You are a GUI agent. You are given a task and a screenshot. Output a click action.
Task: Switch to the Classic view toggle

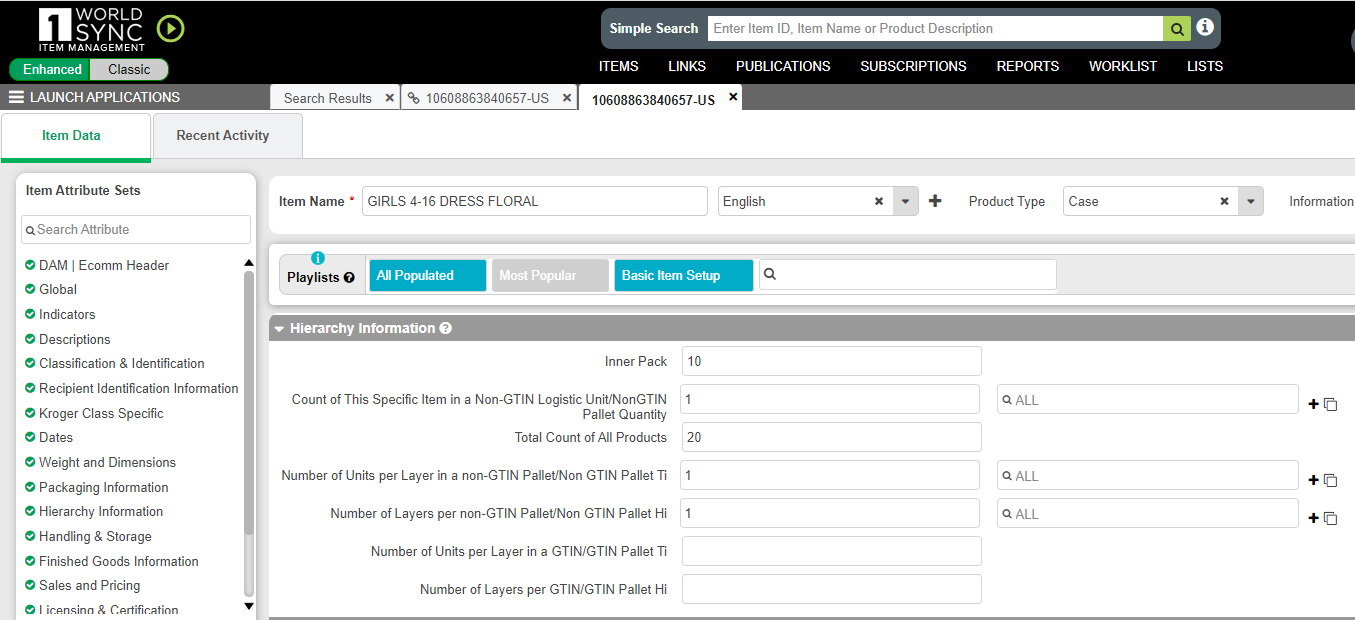coord(129,70)
